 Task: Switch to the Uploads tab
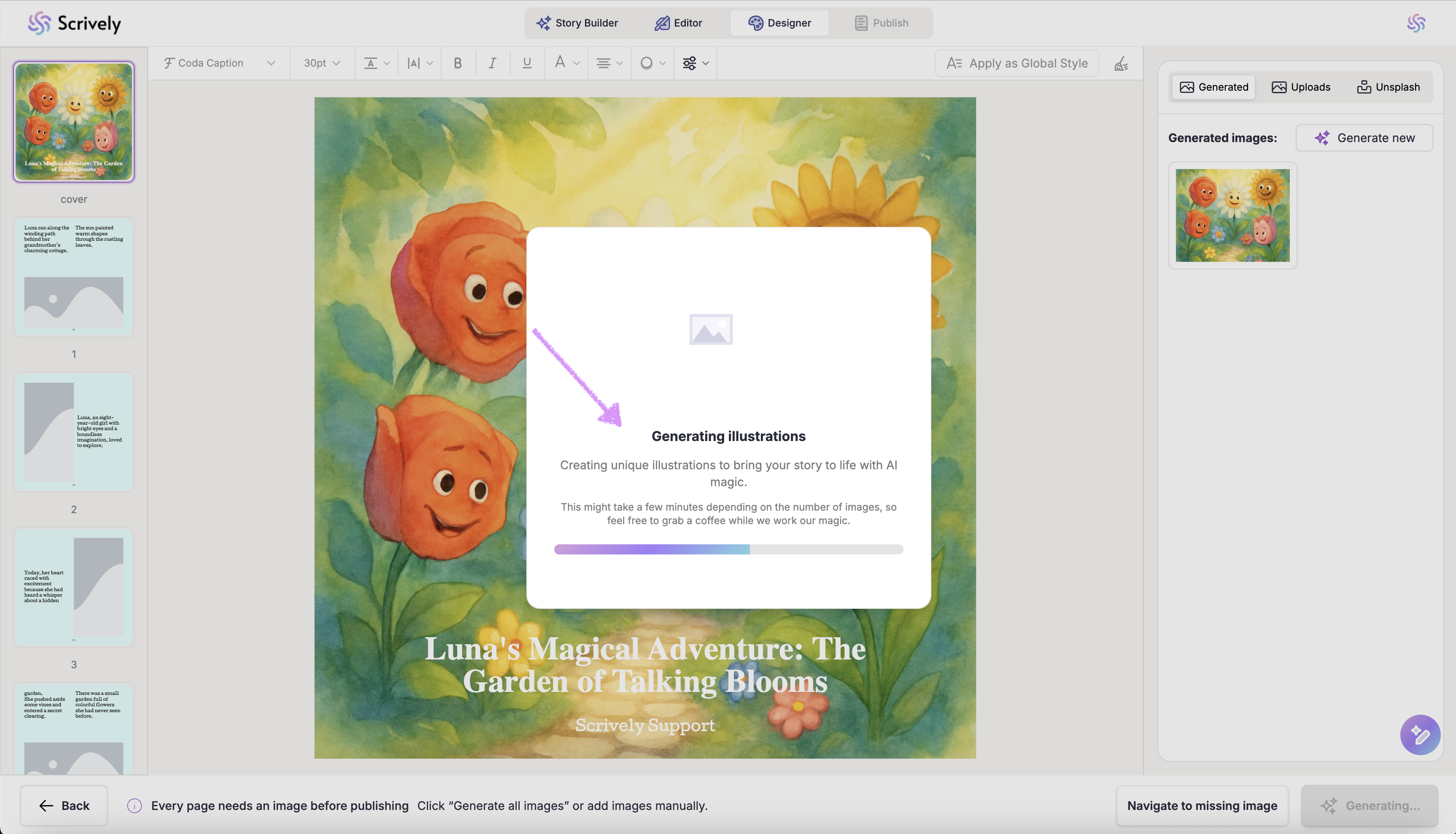click(x=1301, y=87)
